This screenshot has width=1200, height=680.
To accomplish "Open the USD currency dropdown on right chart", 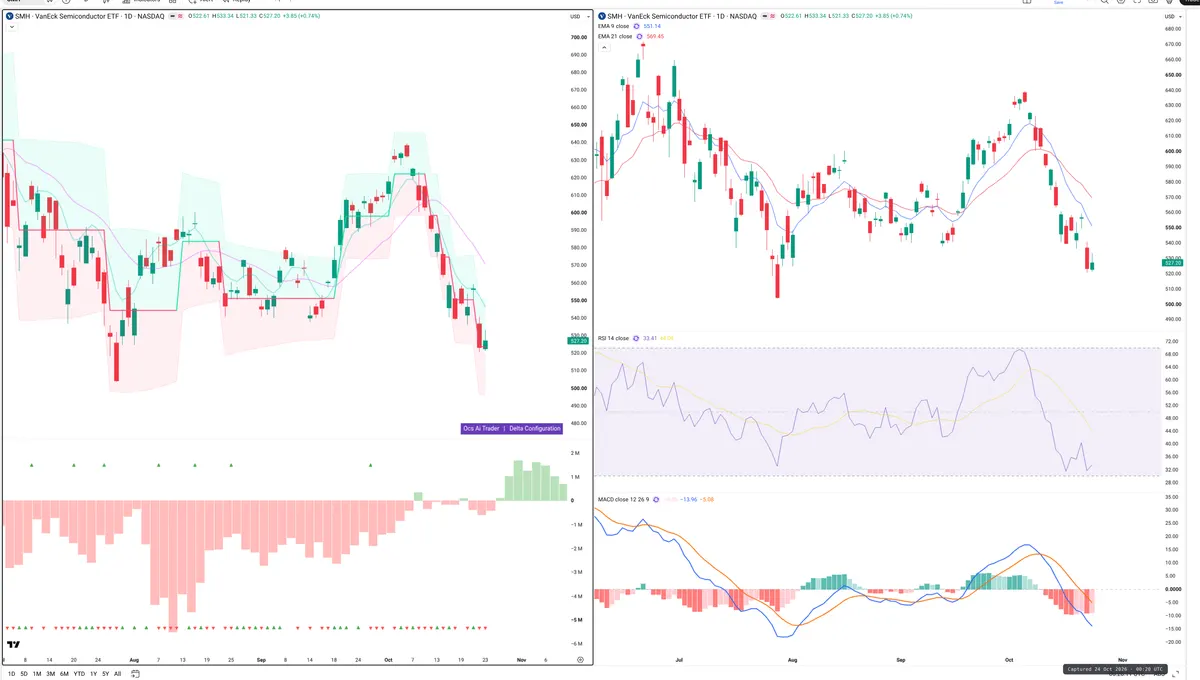I will point(1174,16).
